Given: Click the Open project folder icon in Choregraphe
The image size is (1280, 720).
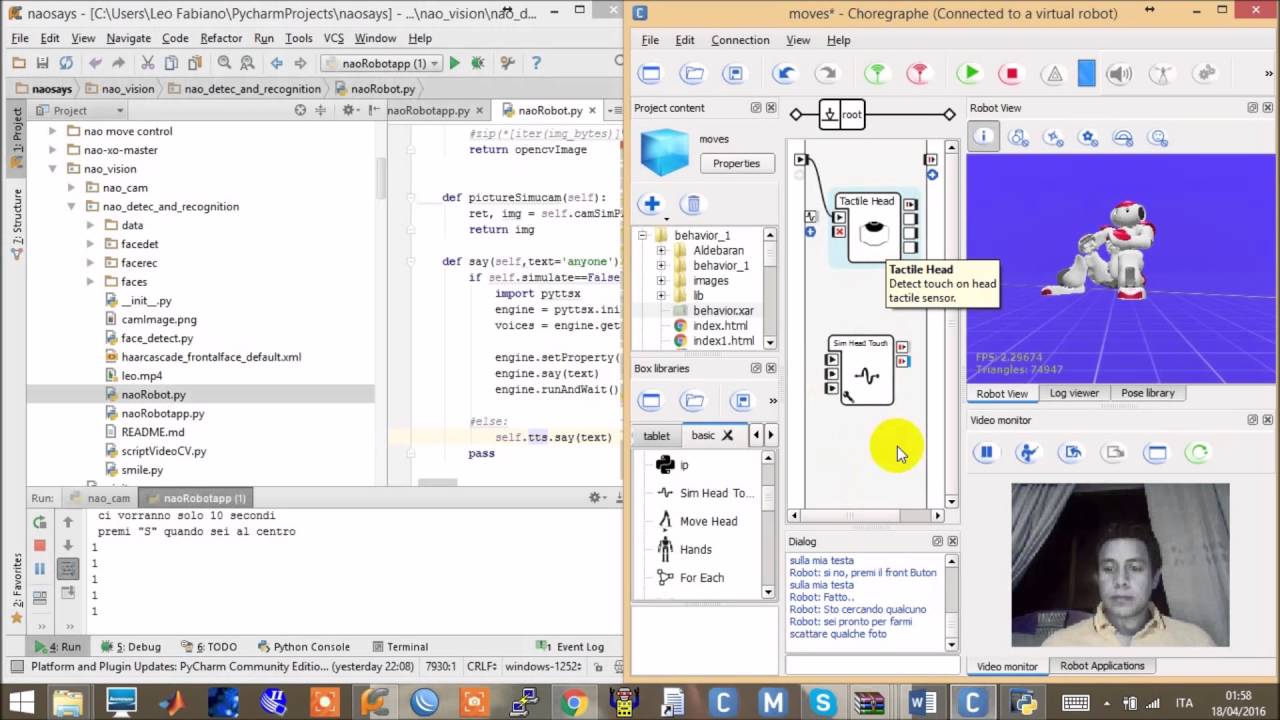Looking at the screenshot, I should click(692, 73).
